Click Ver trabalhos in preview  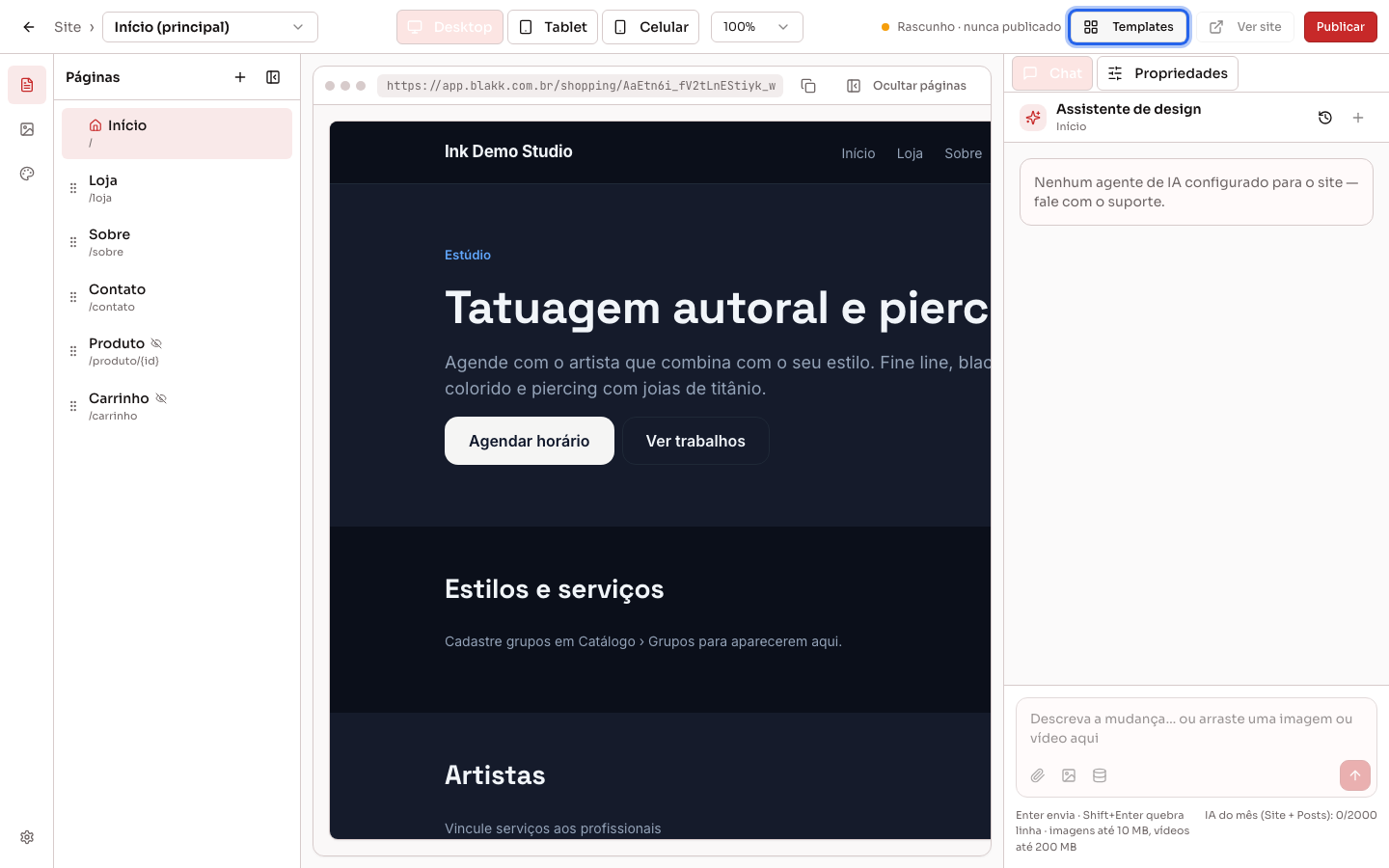(x=695, y=441)
